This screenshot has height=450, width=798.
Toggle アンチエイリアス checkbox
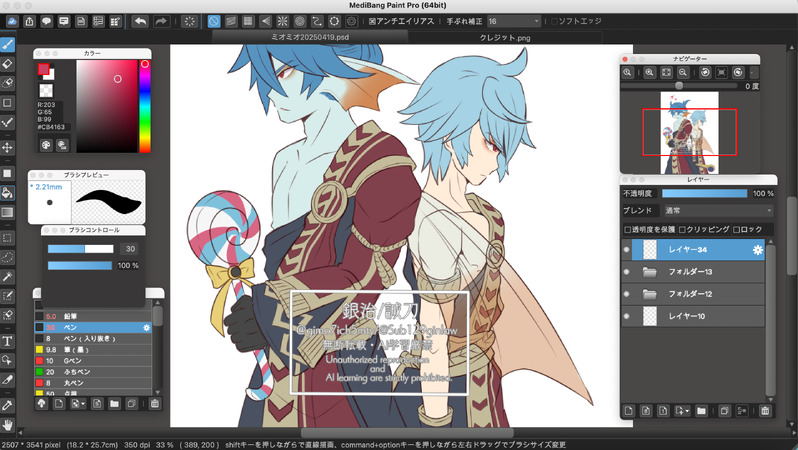click(x=372, y=21)
